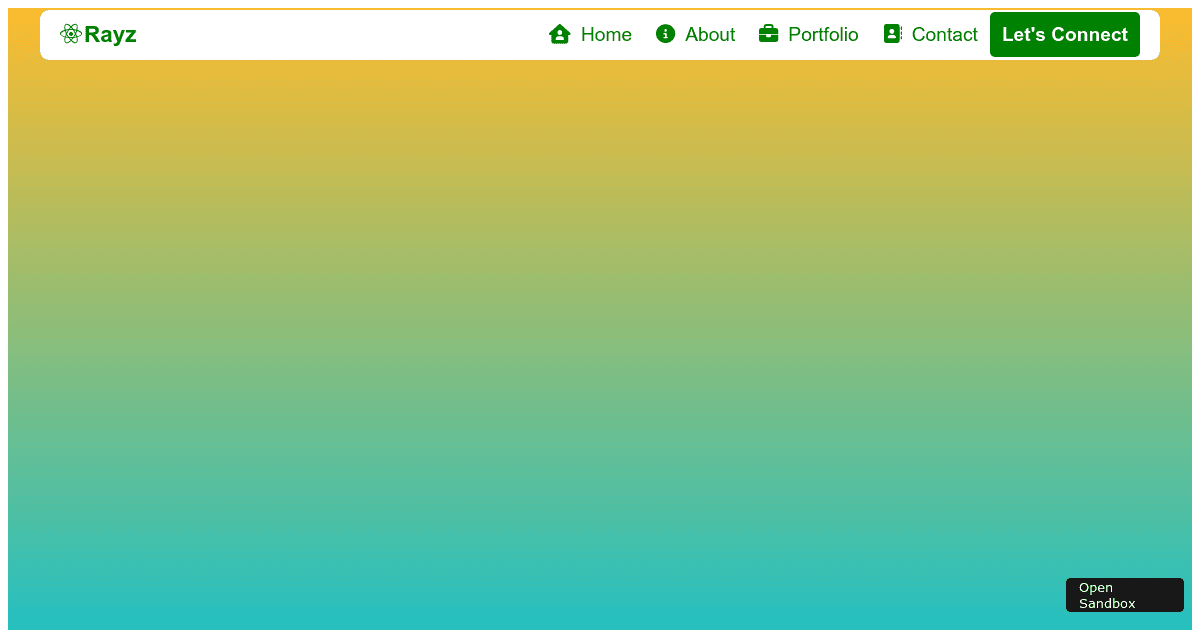Open the Portfolio nav link
The width and height of the screenshot is (1200, 630).
point(808,34)
